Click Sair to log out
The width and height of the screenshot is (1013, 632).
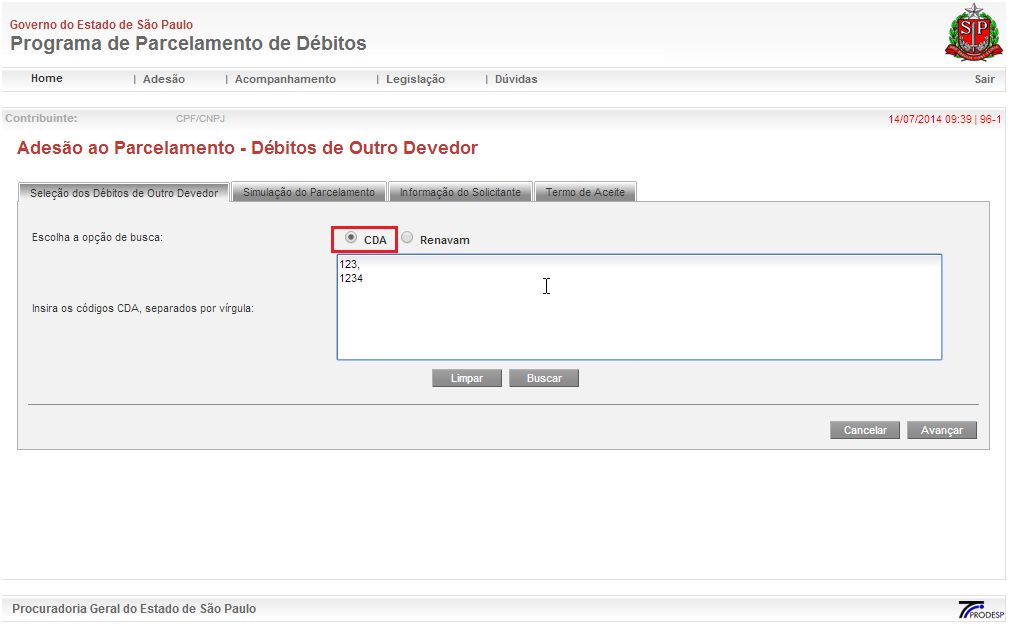click(984, 79)
